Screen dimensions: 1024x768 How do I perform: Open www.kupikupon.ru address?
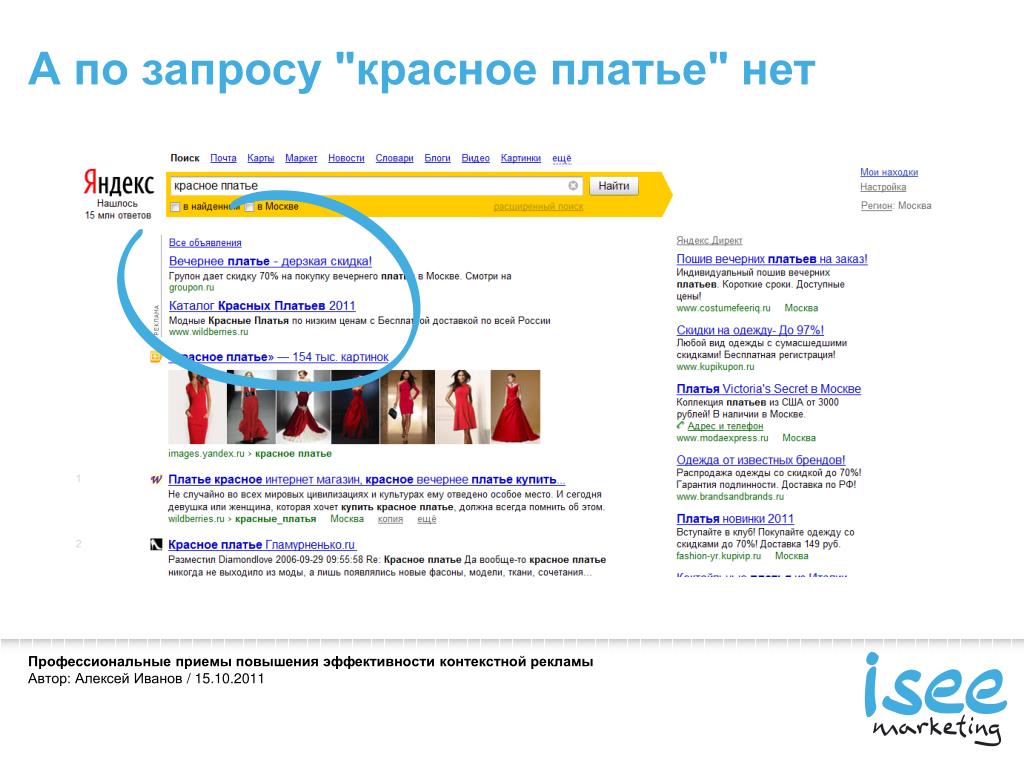pyautogui.click(x=715, y=367)
